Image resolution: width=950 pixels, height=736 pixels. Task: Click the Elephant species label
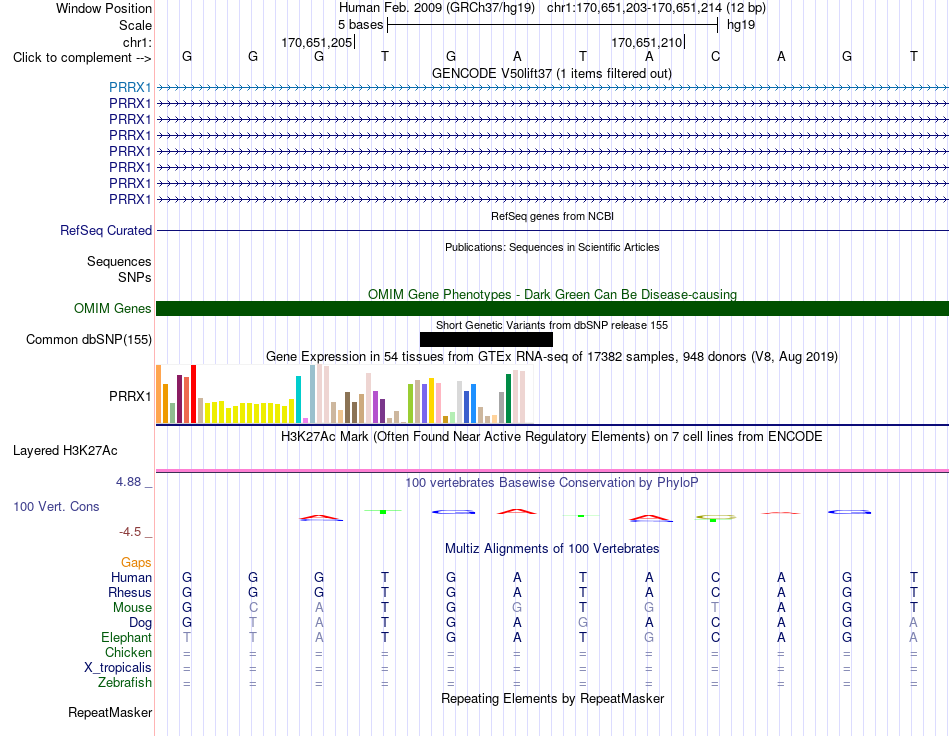127,637
